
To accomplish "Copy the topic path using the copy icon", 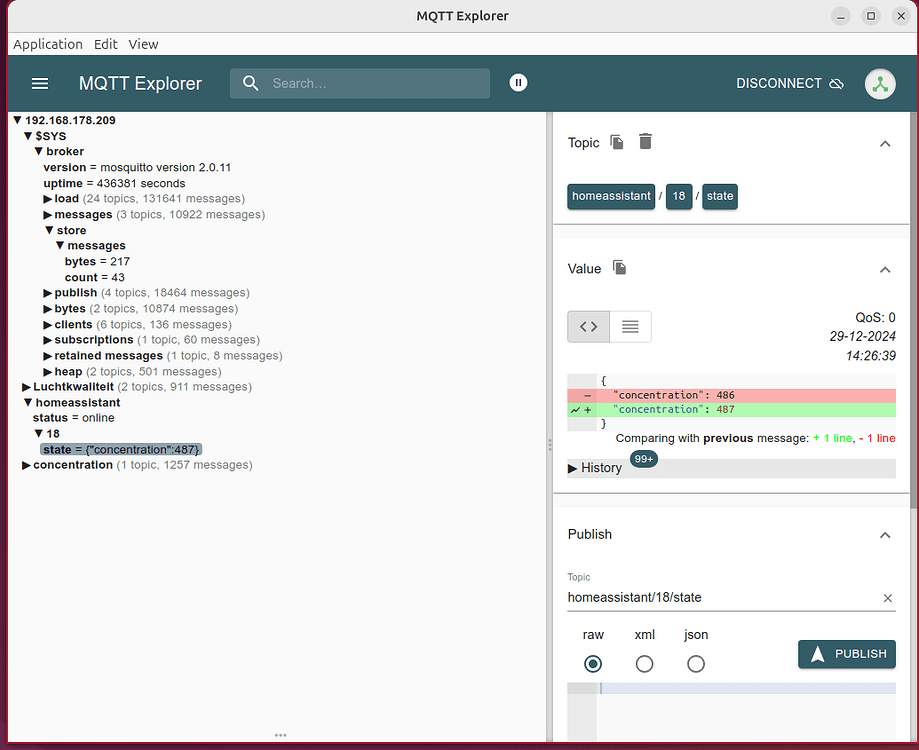I will tap(616, 142).
